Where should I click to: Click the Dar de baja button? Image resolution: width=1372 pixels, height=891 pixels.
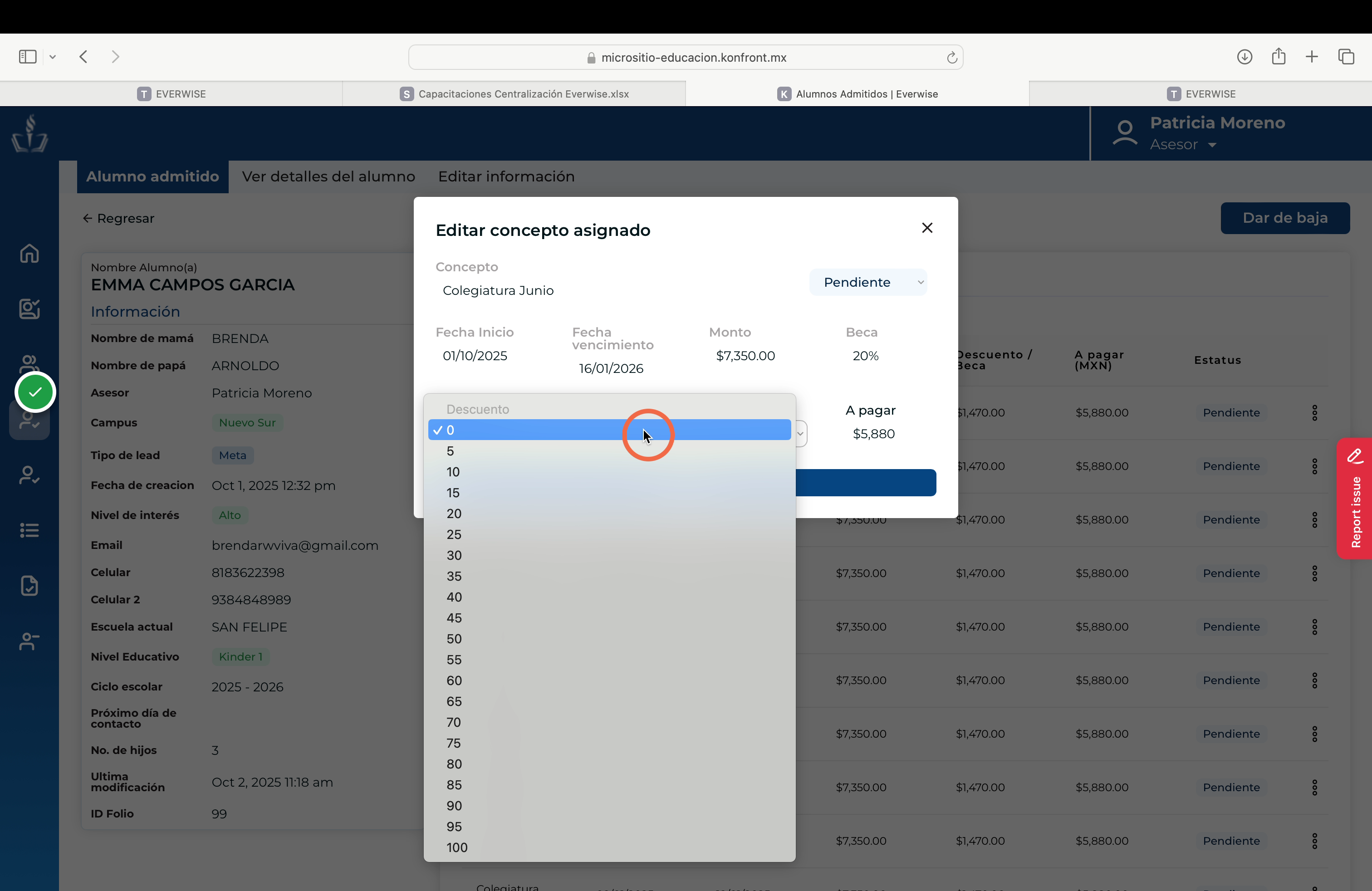[1285, 218]
